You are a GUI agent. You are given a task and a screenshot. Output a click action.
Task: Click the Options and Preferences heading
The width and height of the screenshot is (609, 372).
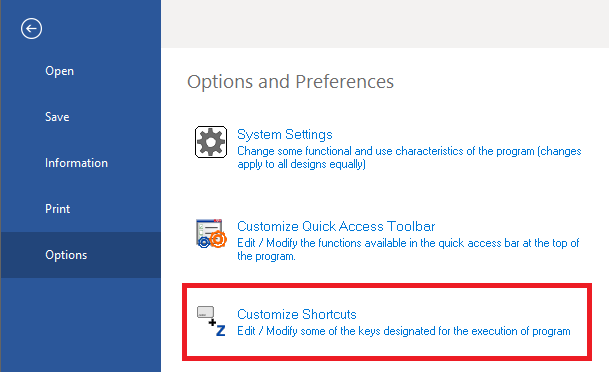(x=290, y=82)
